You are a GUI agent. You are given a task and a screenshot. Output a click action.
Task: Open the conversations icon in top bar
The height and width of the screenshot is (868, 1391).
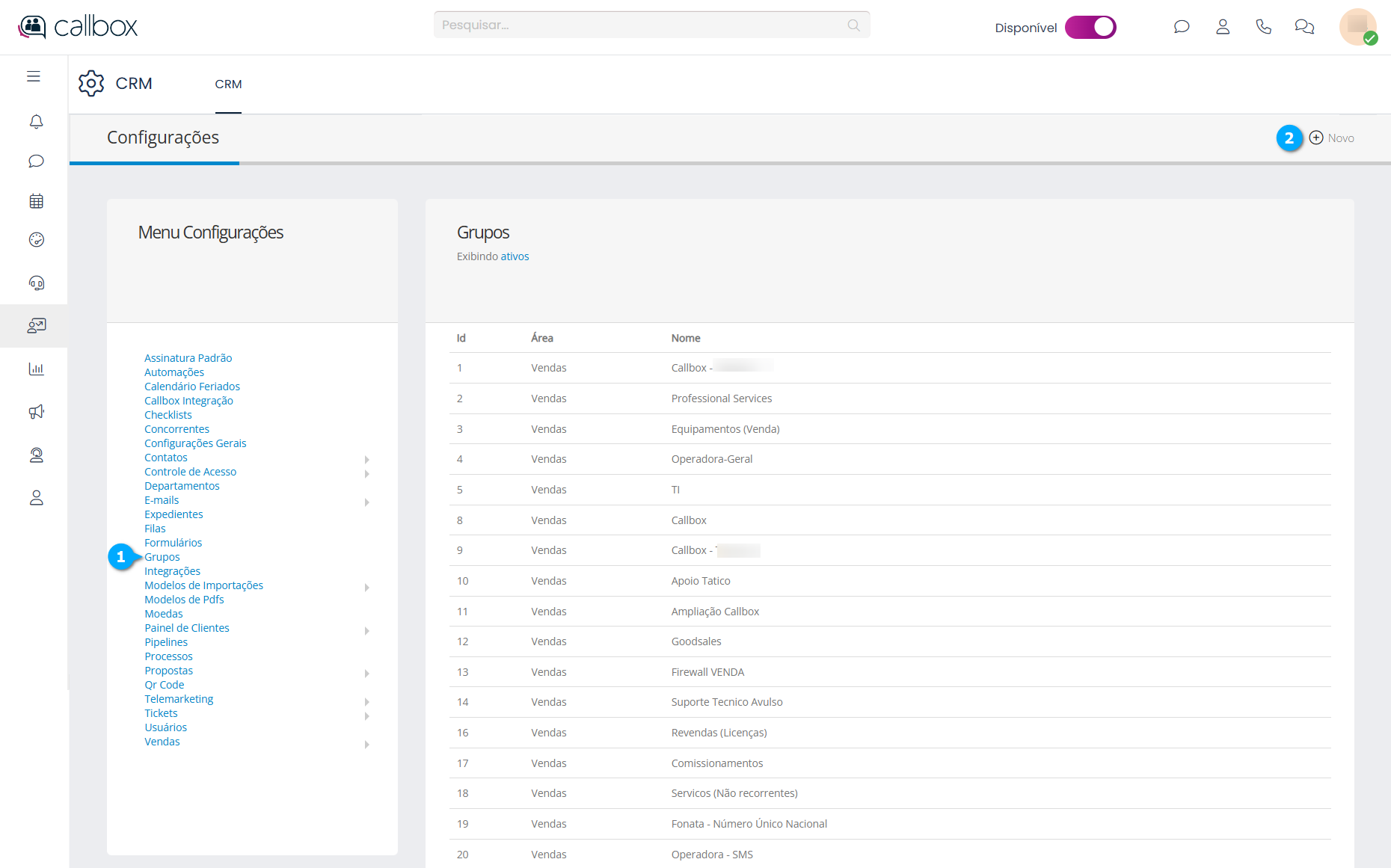(1304, 27)
